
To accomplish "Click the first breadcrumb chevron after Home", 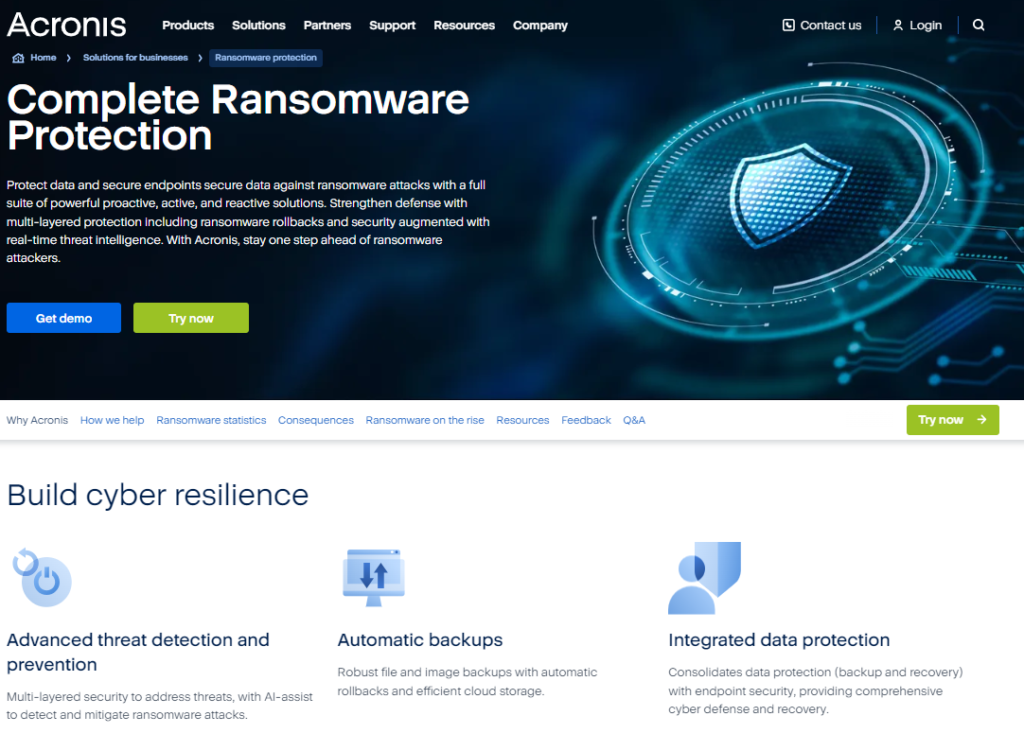I will point(69,57).
